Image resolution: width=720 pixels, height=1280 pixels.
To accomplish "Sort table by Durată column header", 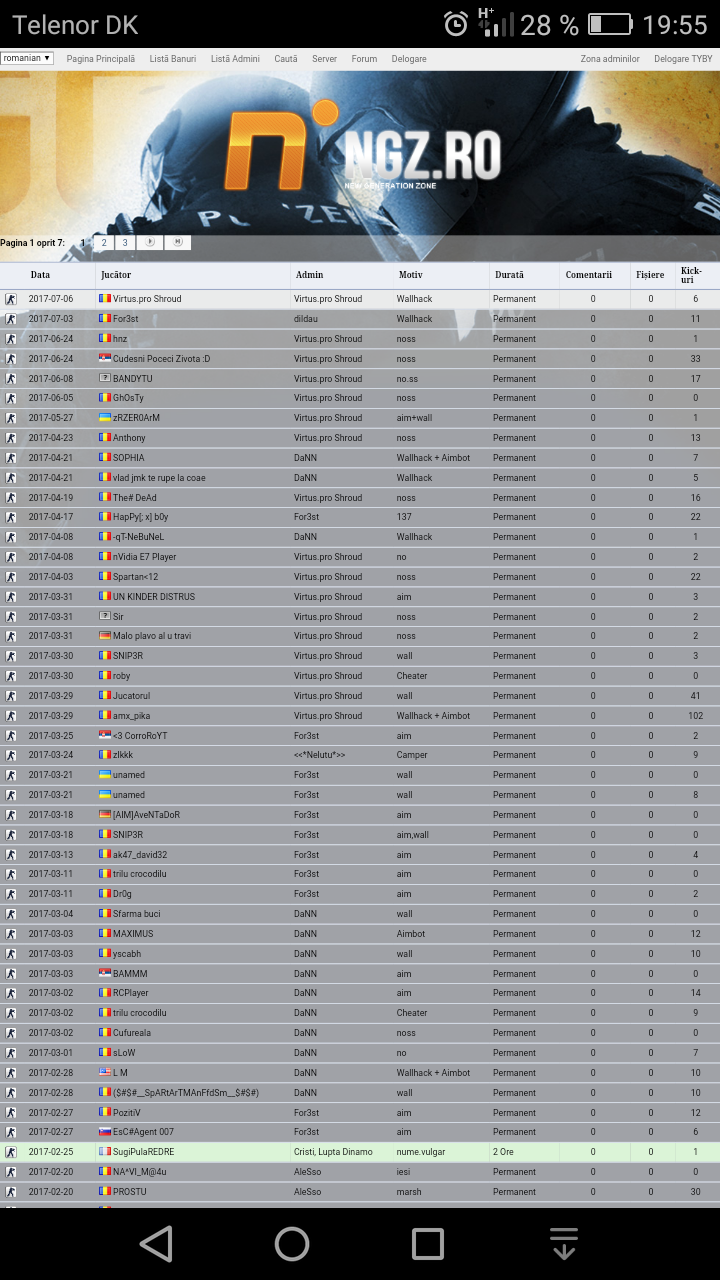I will tap(509, 275).
